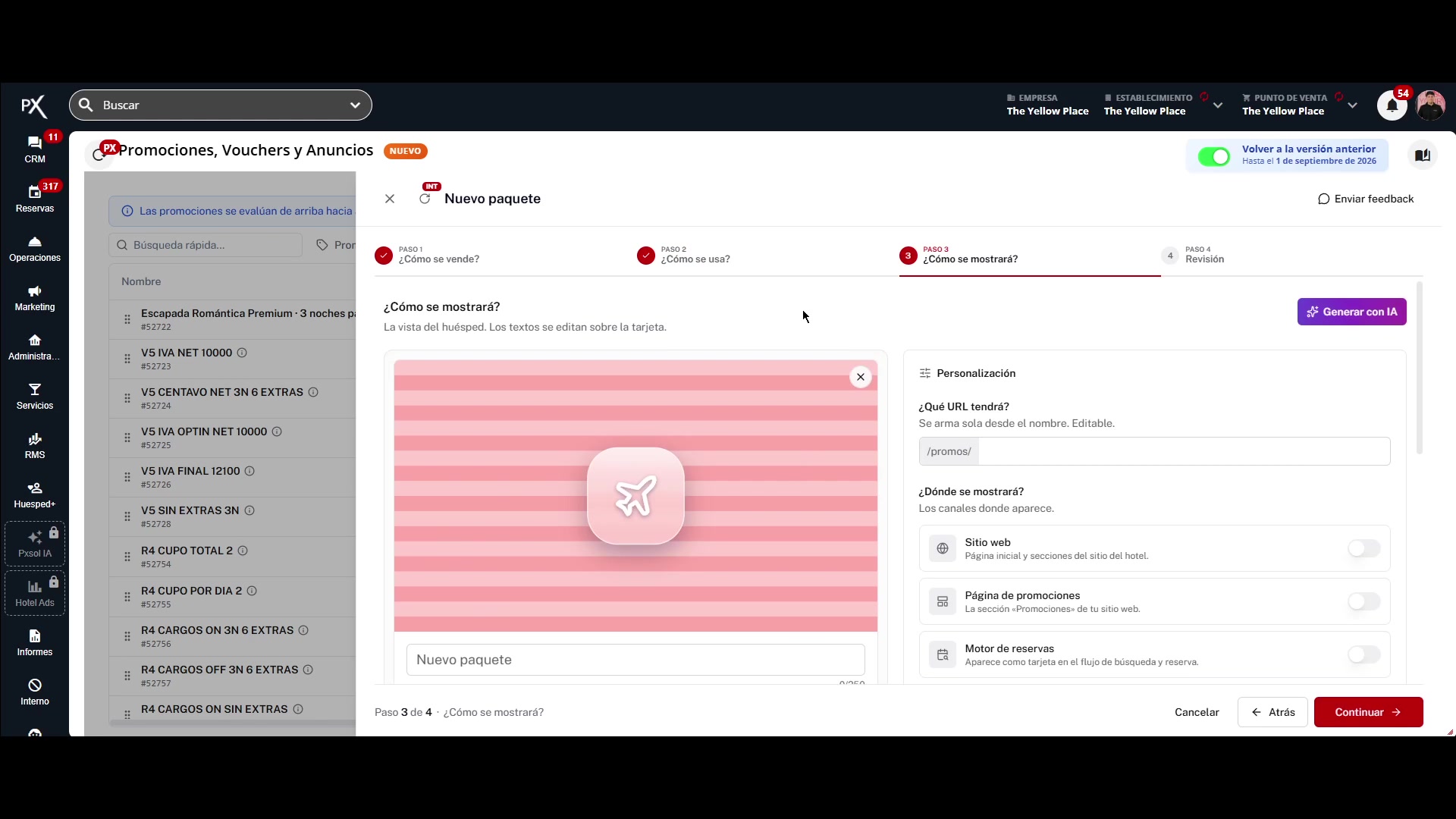The height and width of the screenshot is (819, 1456).
Task: Select R4 CARGOS ON 3N 6 EXTRAS row
Action: click(x=232, y=636)
